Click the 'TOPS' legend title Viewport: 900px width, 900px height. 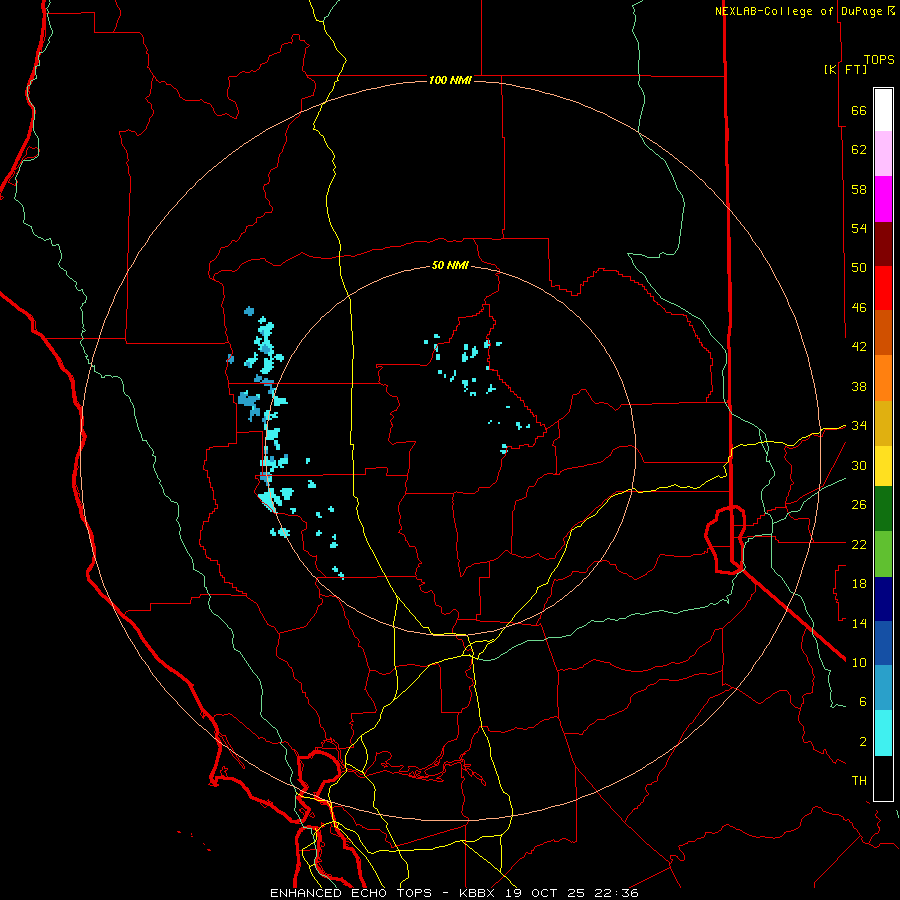(879, 59)
